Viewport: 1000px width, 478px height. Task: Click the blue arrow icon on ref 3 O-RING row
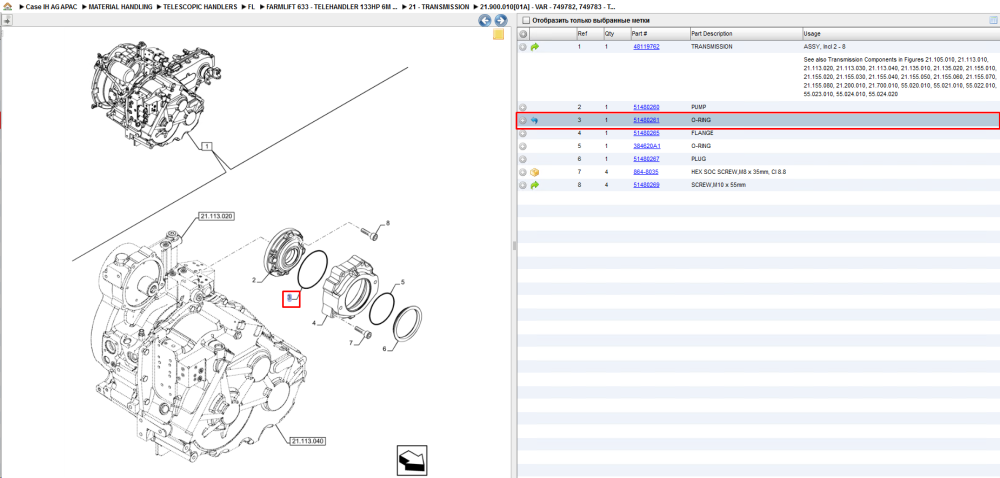click(x=534, y=120)
